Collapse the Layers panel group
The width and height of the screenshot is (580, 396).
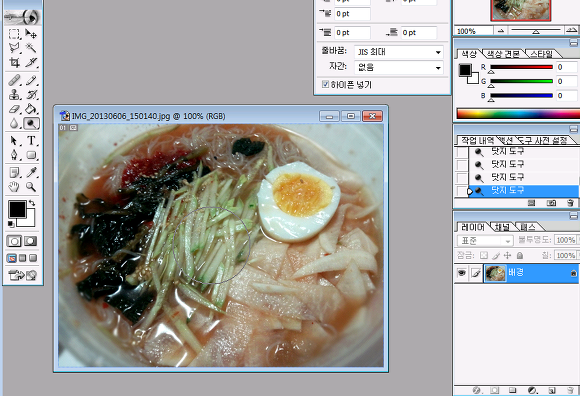coord(573,216)
